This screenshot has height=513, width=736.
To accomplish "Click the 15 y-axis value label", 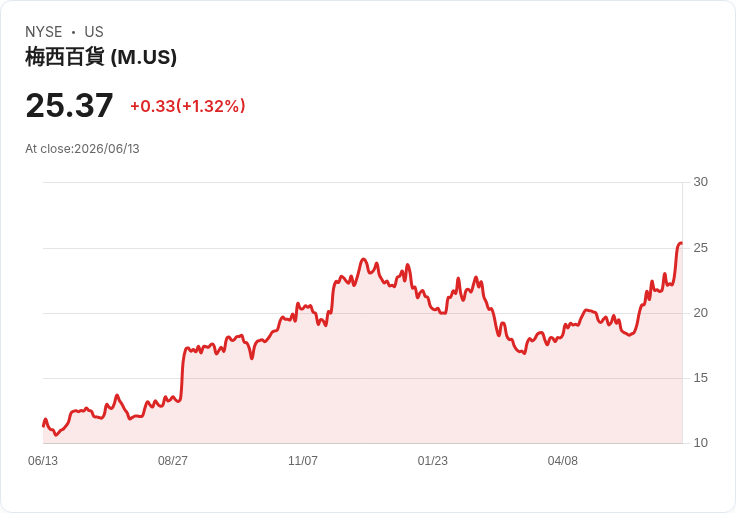I will click(x=700, y=378).
